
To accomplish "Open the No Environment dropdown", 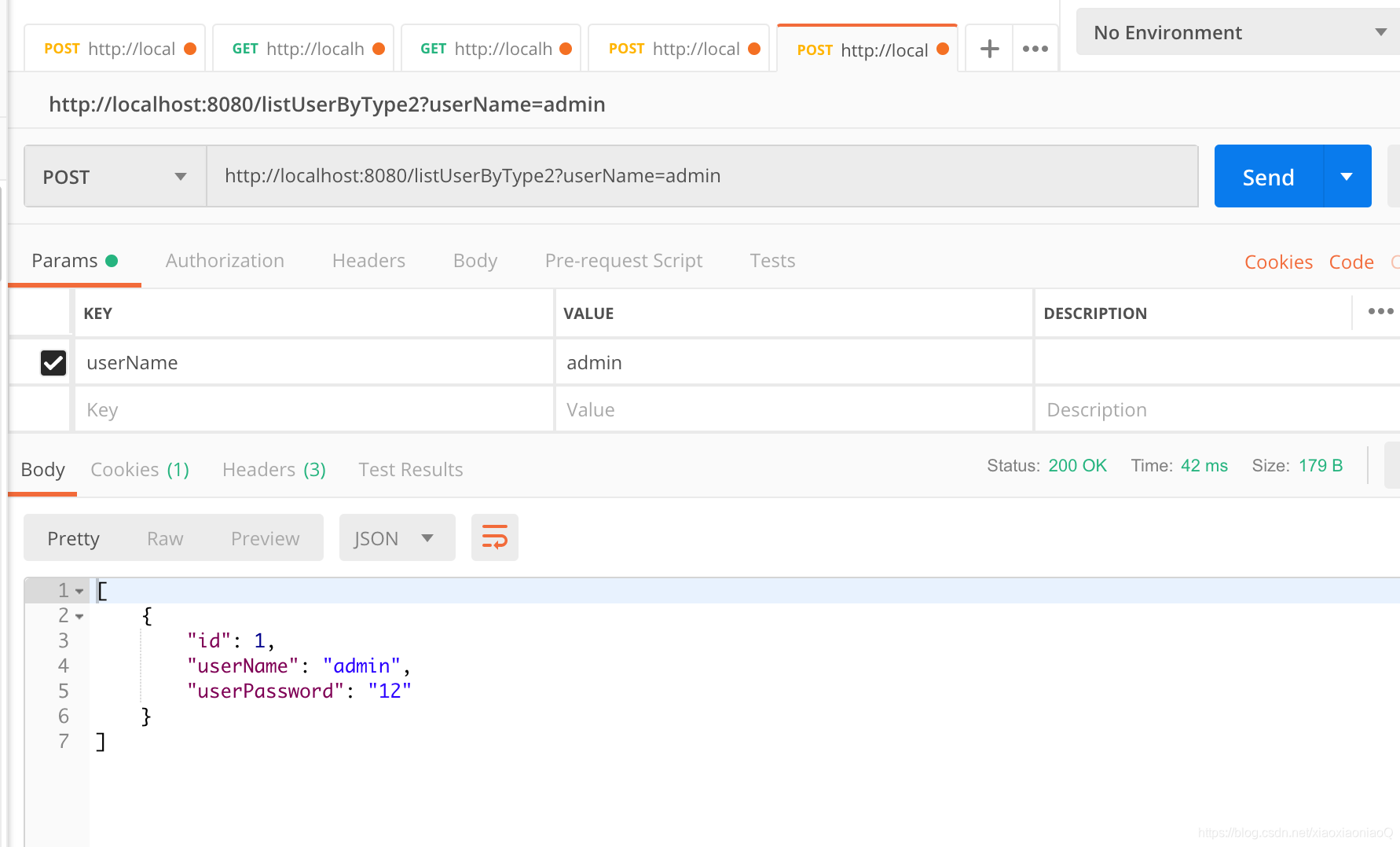I will click(x=1237, y=32).
